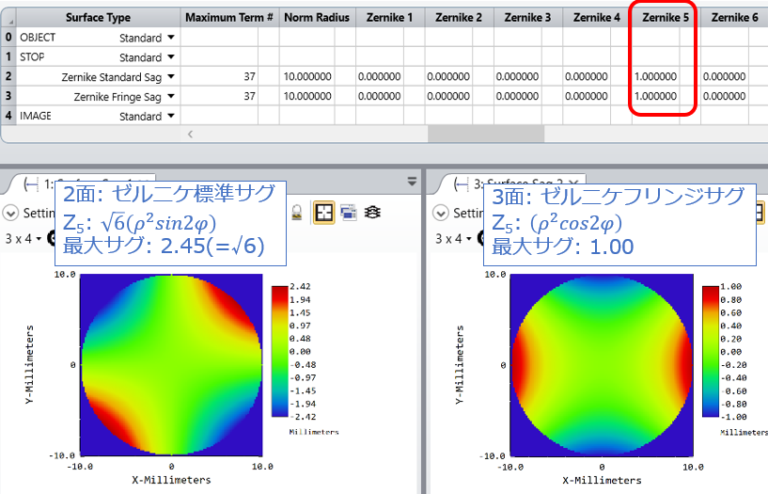Open Surface Type dropdown for Zernike Standard Sag
Screen dimensions: 768x494
tap(171, 77)
